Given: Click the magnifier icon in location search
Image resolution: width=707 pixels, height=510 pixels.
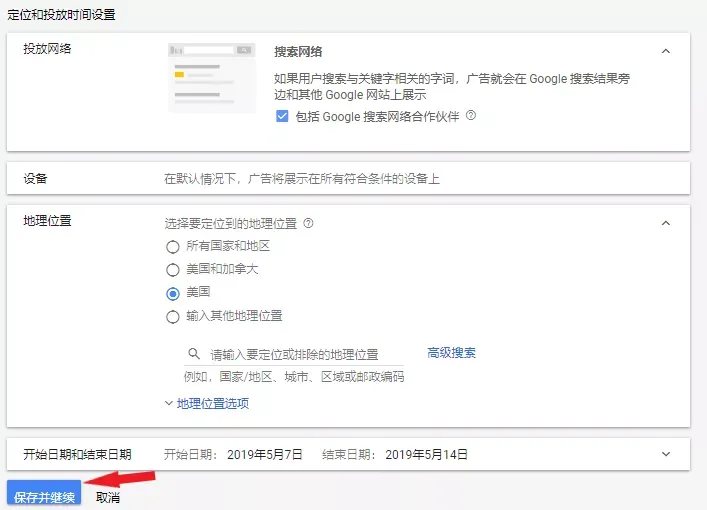Looking at the screenshot, I should 194,354.
